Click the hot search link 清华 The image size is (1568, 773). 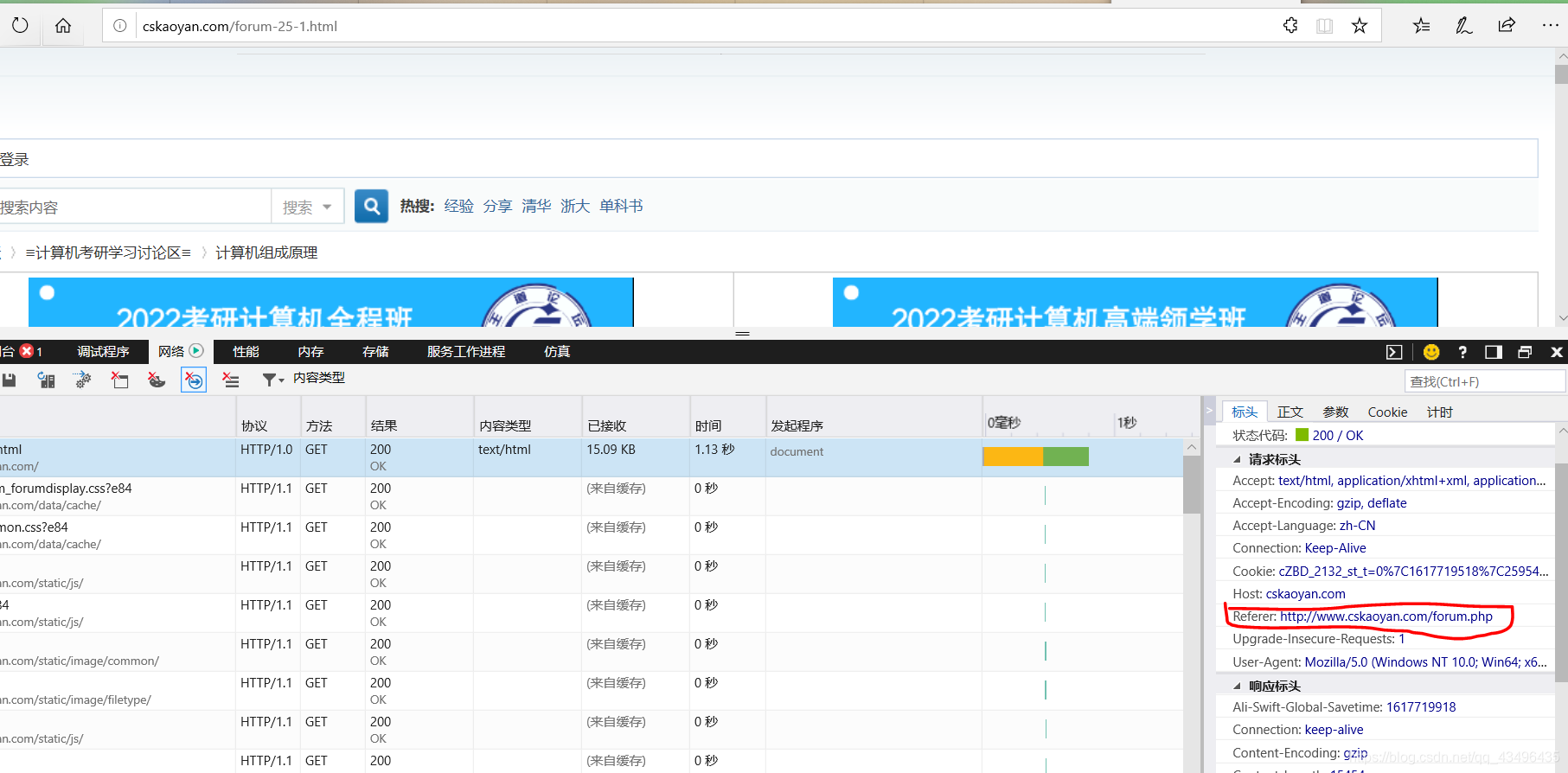[536, 206]
